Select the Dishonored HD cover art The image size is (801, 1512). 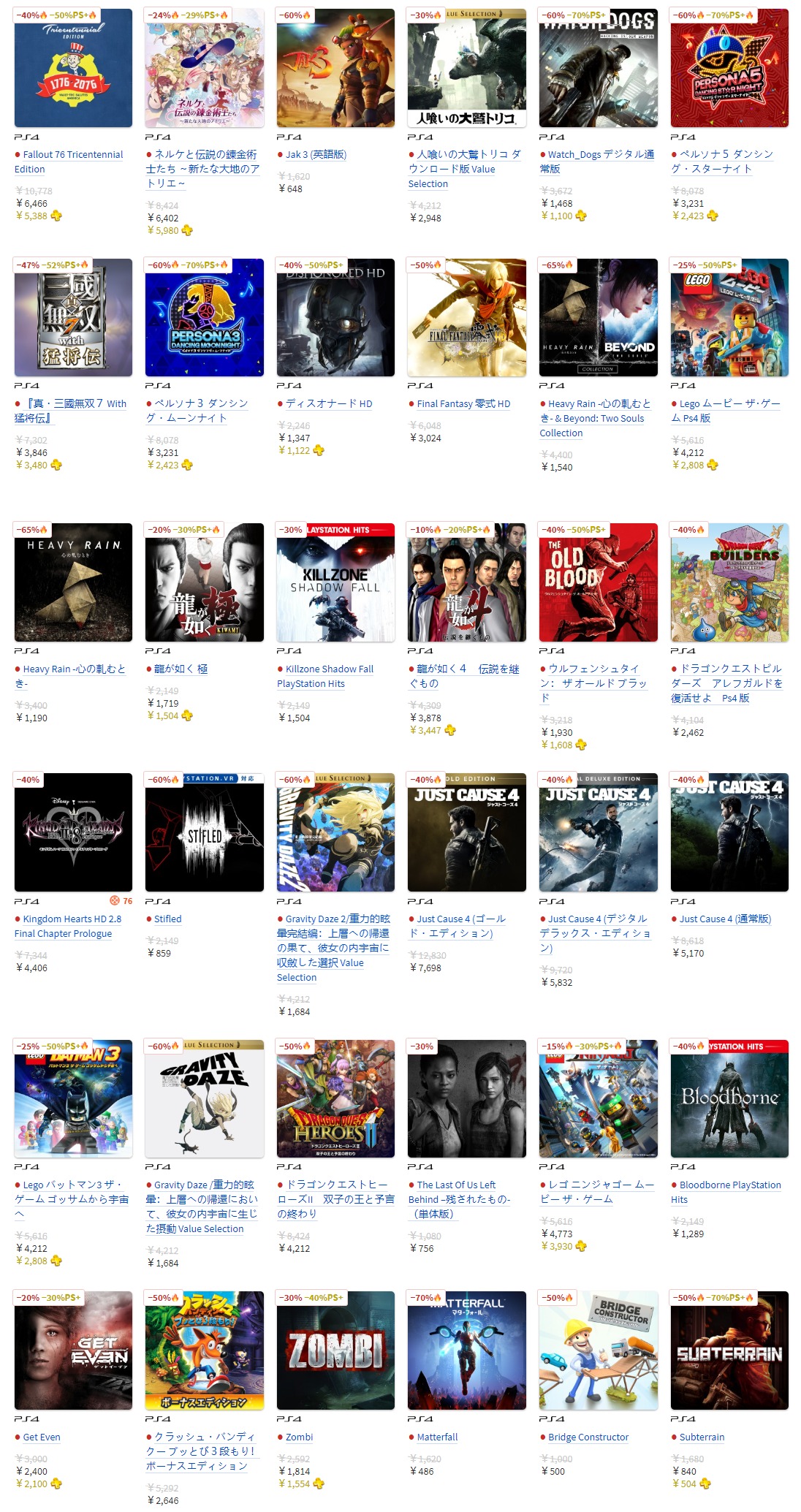coord(335,318)
